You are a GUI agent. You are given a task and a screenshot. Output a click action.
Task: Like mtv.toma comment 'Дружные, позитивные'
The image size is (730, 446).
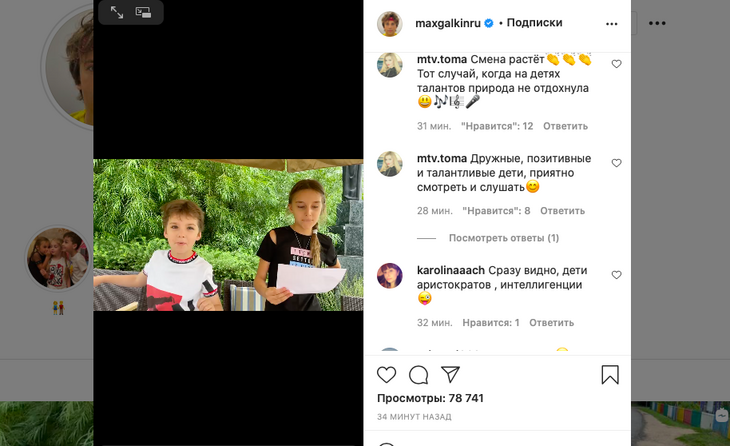coord(616,163)
